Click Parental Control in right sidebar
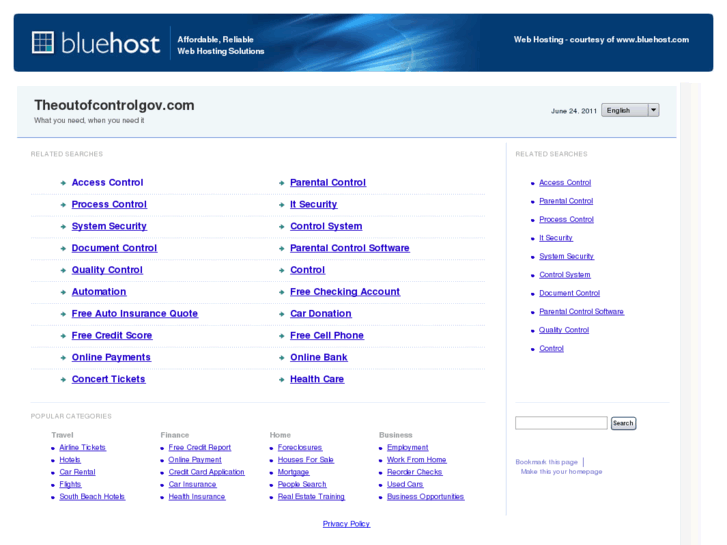Image resolution: width=727 pixels, height=545 pixels. pos(566,201)
